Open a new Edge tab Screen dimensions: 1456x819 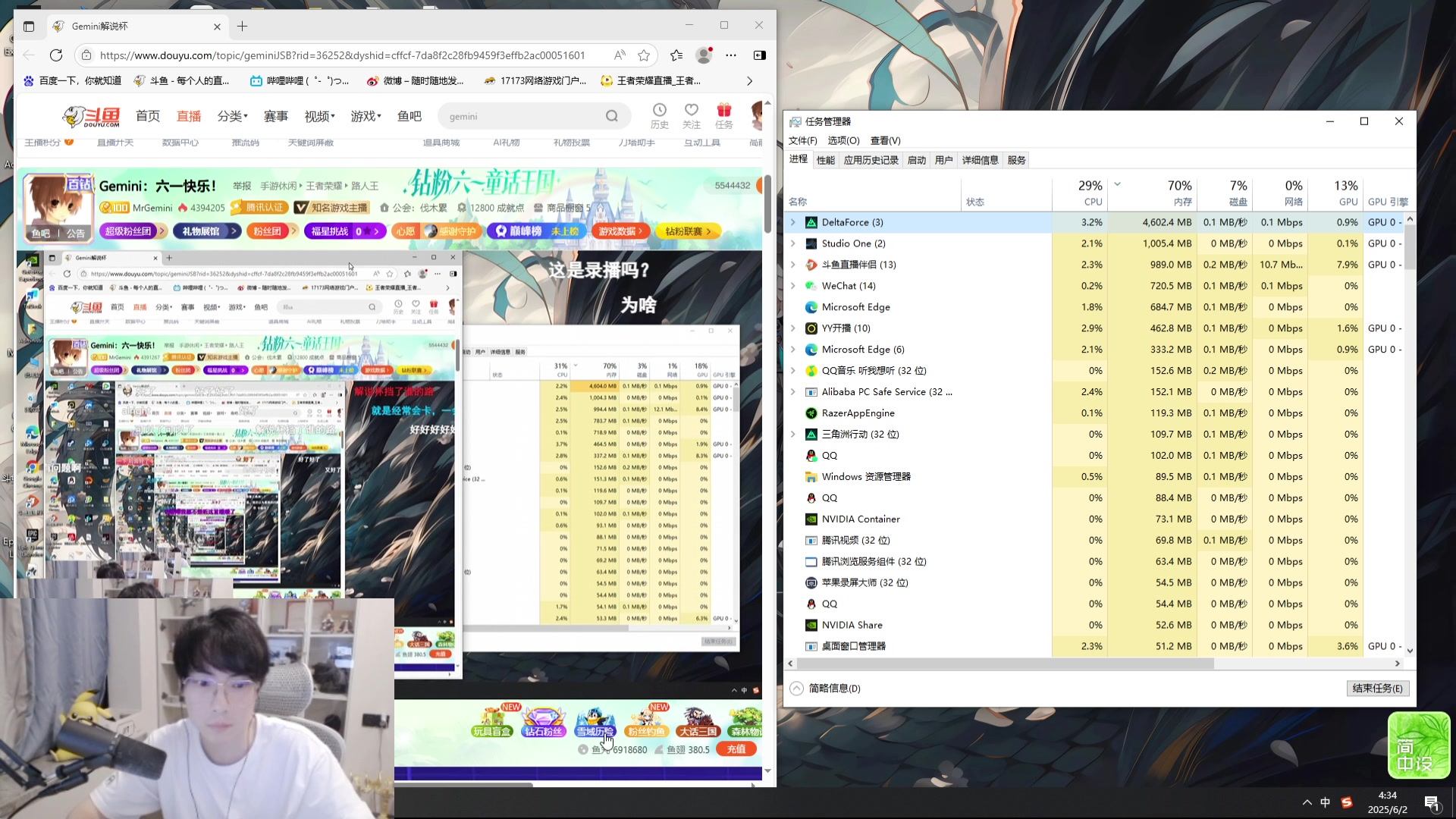click(242, 26)
